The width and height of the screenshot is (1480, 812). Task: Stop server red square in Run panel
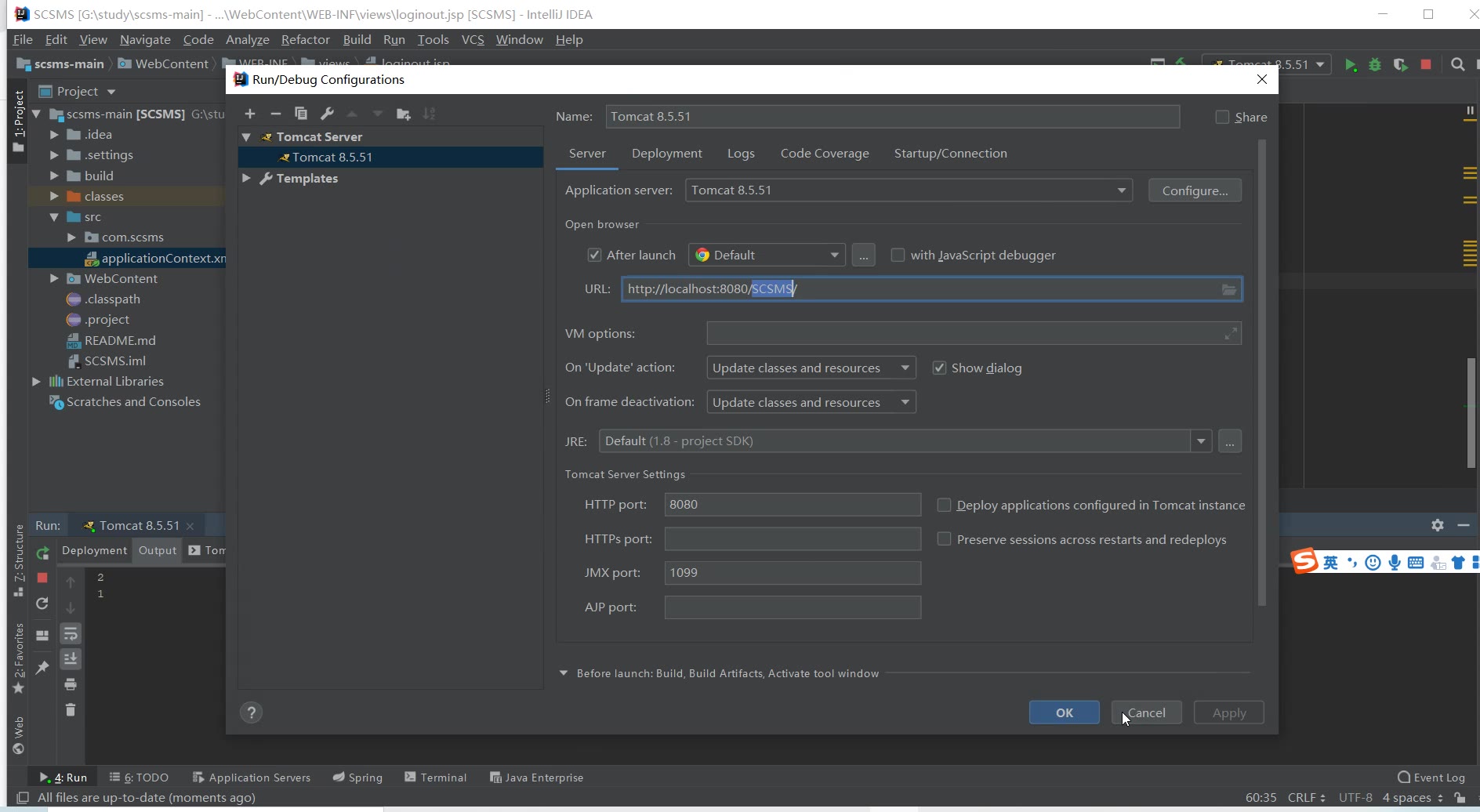[x=42, y=578]
